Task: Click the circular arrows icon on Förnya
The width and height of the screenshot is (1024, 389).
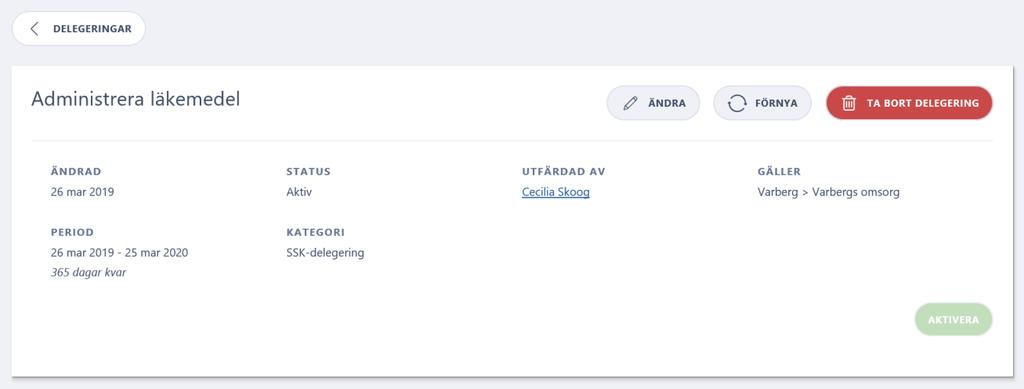Action: 737,103
